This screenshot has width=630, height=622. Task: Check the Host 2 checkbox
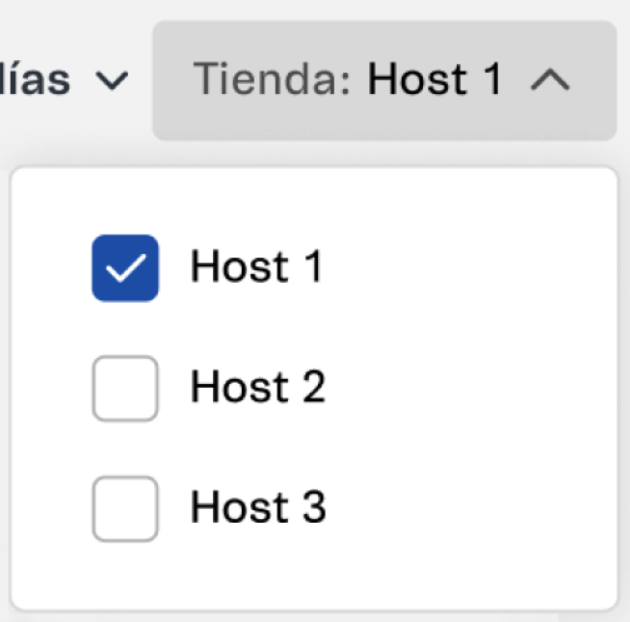point(125,388)
